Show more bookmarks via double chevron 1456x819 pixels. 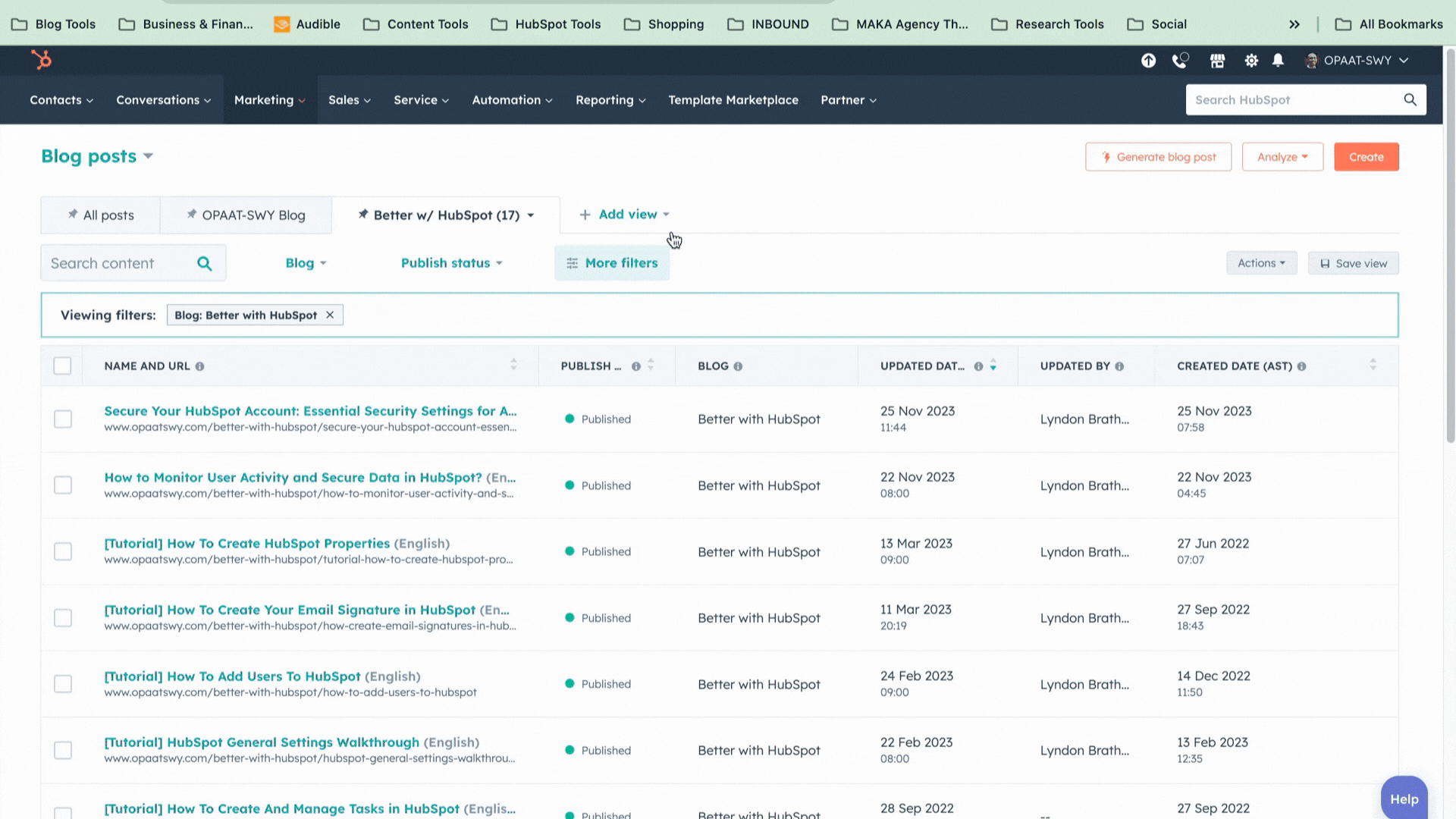tap(1294, 24)
